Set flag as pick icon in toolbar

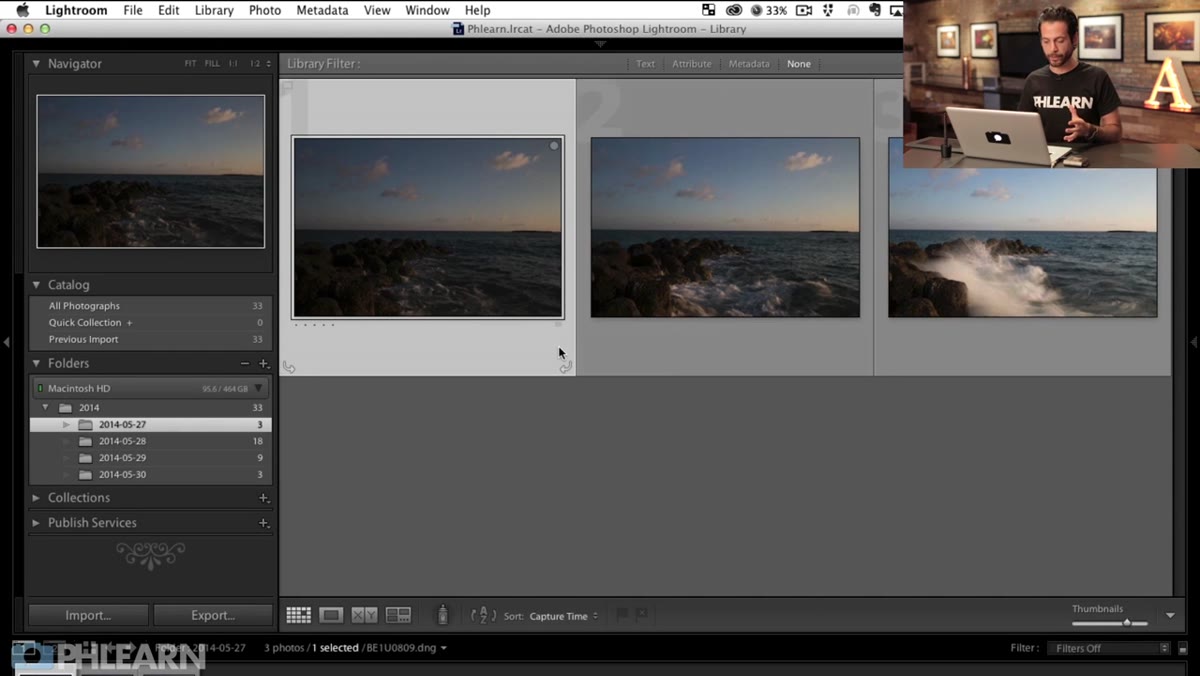coord(622,615)
